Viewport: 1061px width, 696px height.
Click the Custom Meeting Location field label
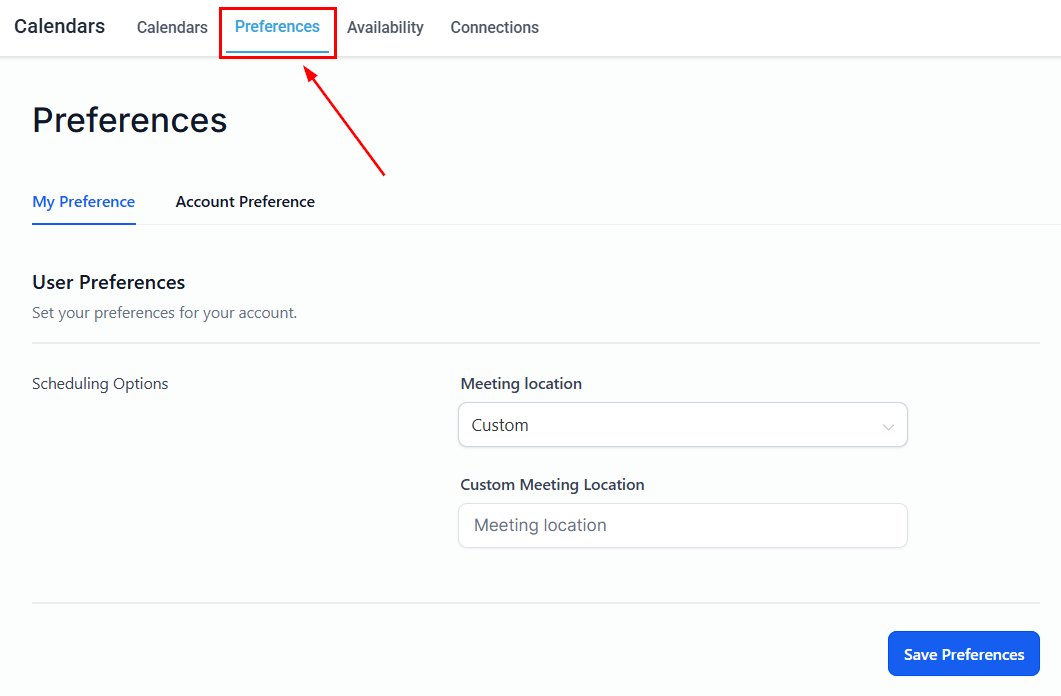point(552,484)
